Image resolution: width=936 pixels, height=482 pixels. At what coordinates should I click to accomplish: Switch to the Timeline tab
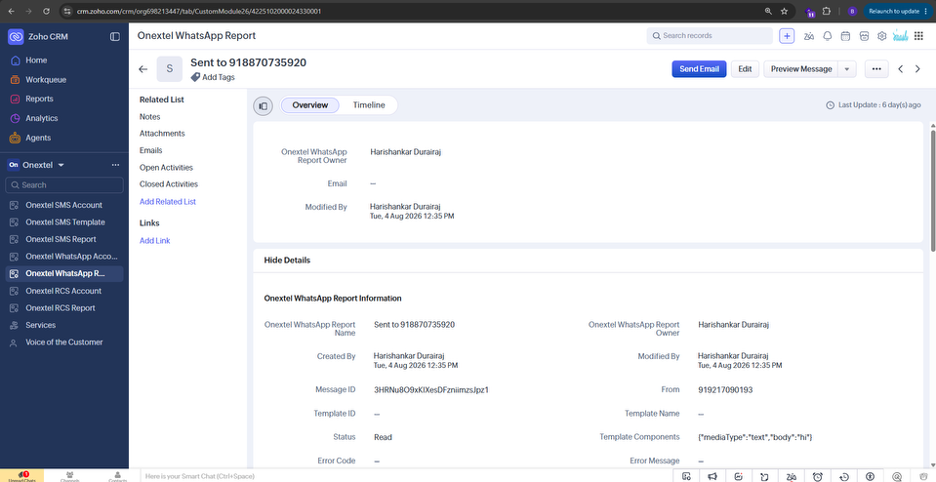coord(368,105)
